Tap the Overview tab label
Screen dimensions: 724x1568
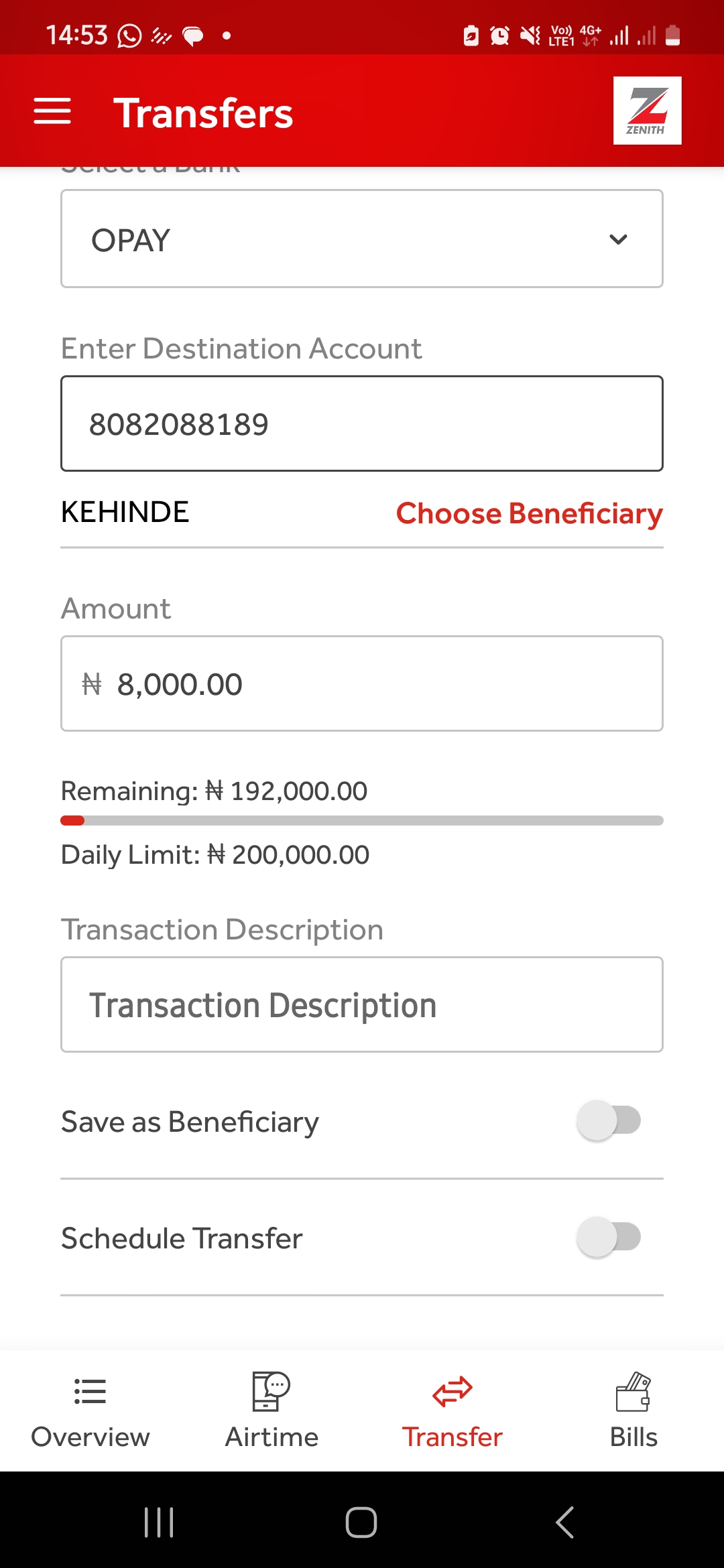[90, 1437]
